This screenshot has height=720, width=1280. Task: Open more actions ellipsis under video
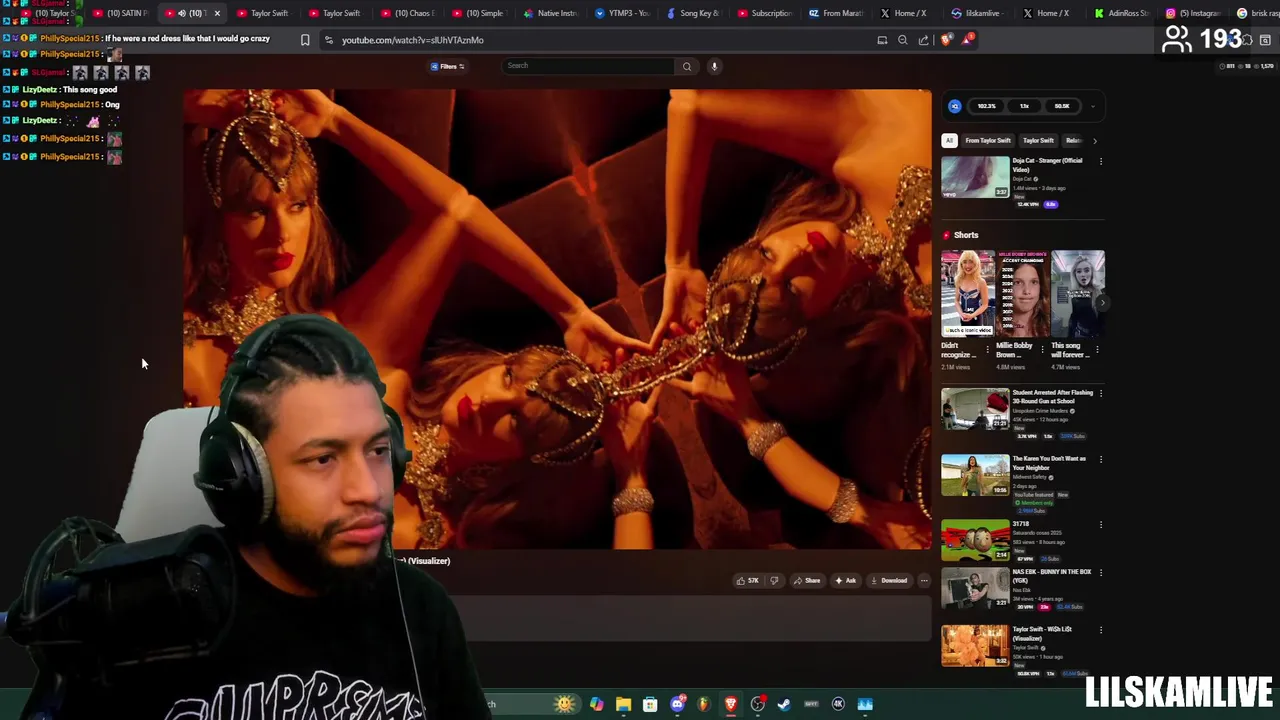coord(924,580)
